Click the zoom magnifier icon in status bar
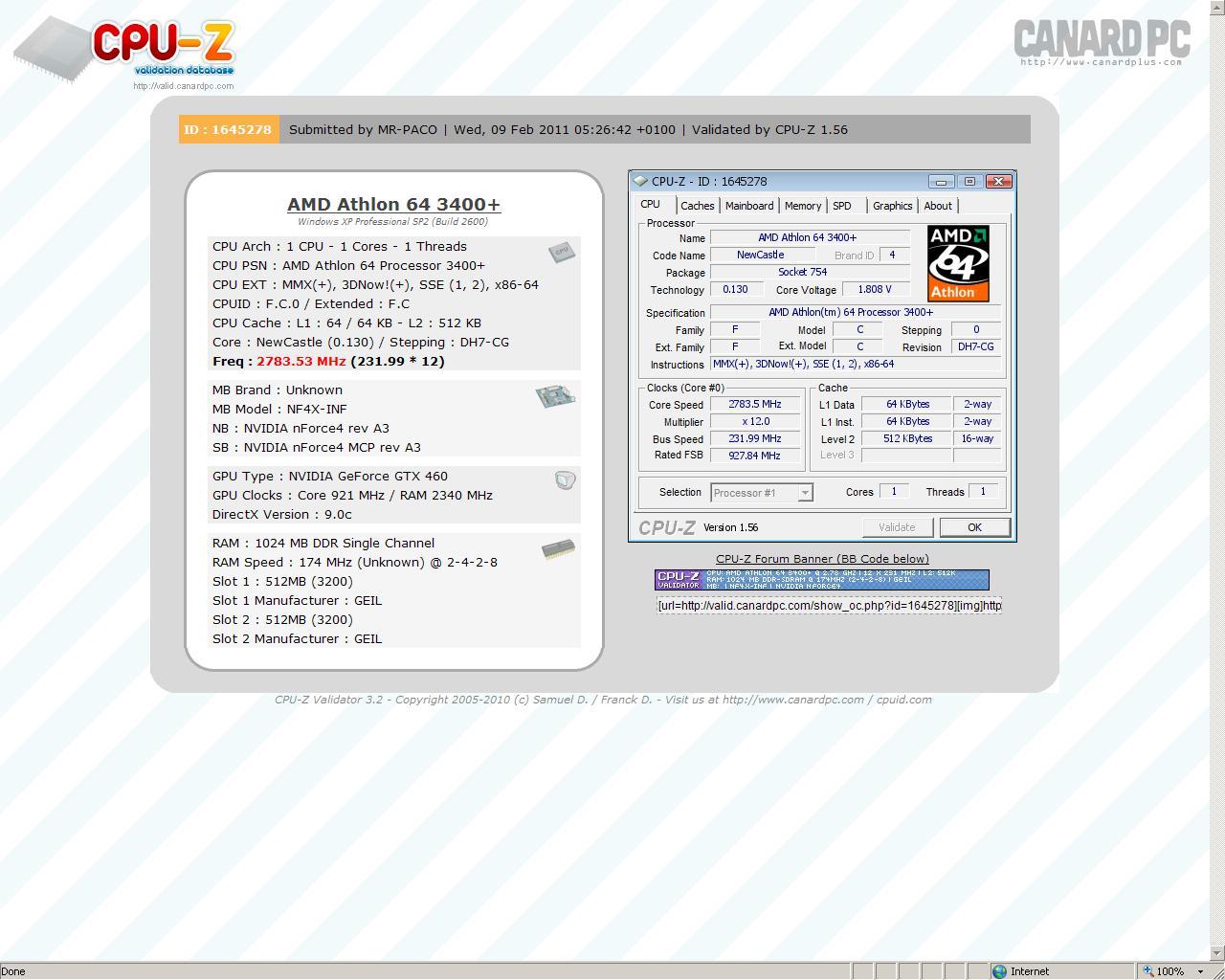Screen dimensions: 1225x980 (1147, 971)
